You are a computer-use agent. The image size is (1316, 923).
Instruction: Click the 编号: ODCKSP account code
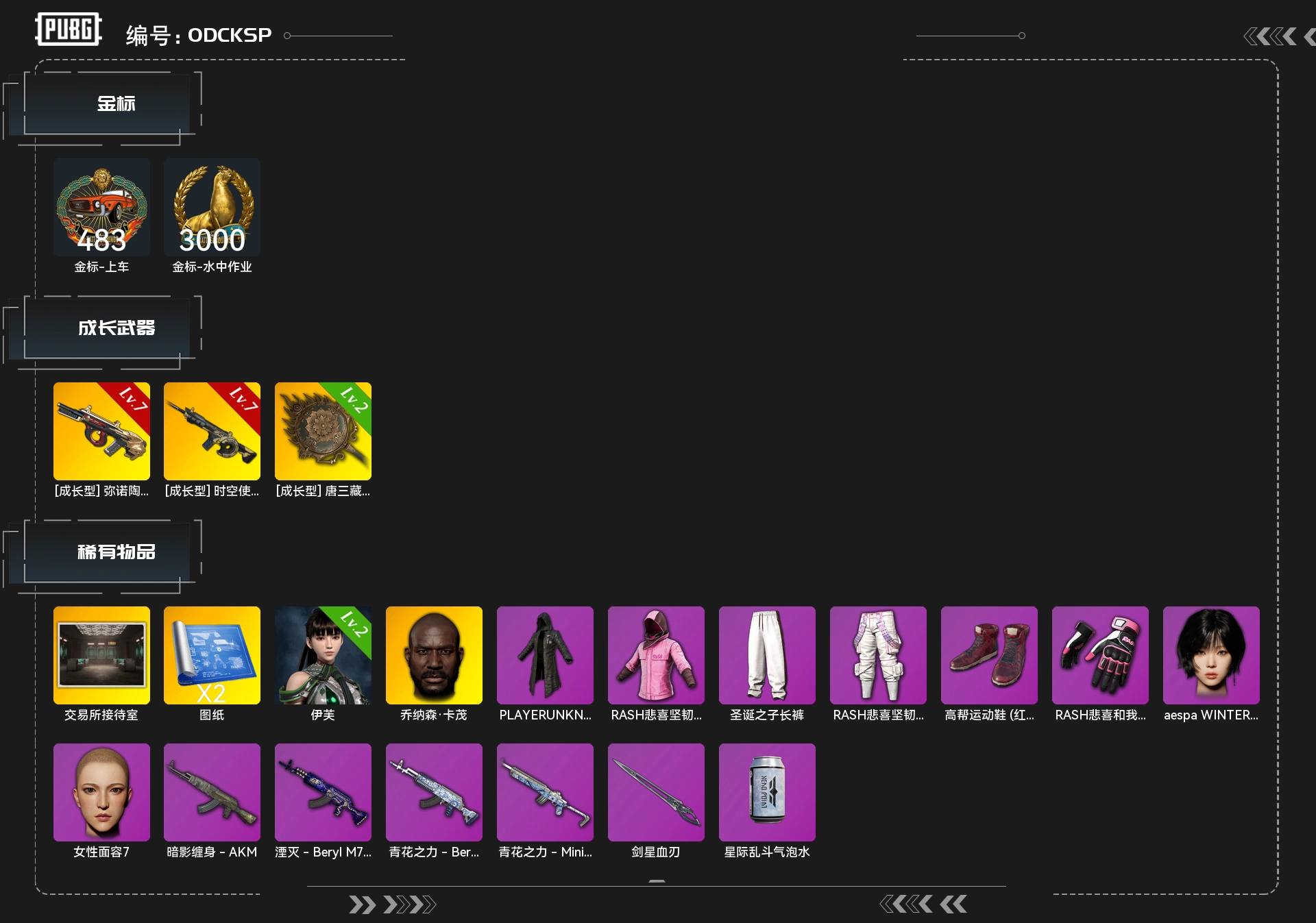[199, 35]
